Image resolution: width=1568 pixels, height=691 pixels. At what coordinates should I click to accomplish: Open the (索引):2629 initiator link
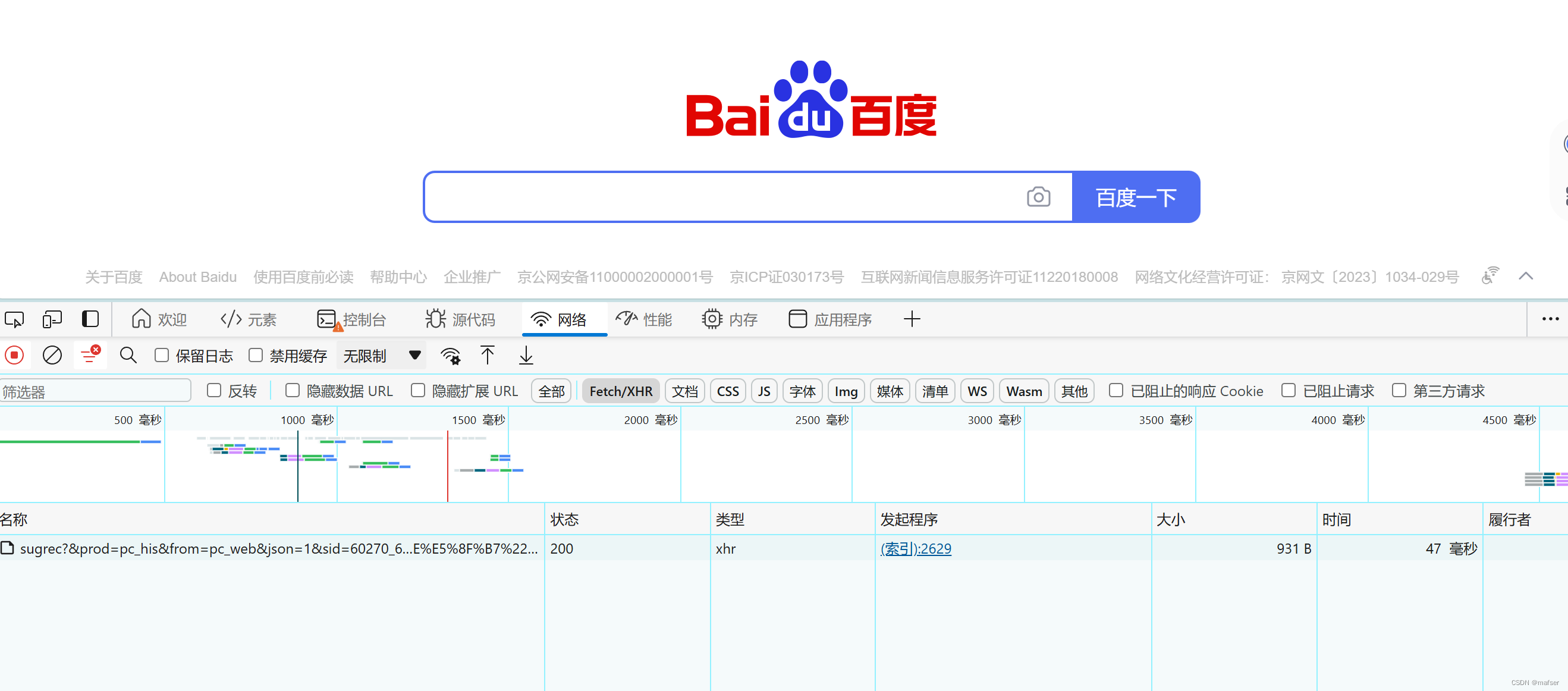pyautogui.click(x=916, y=548)
